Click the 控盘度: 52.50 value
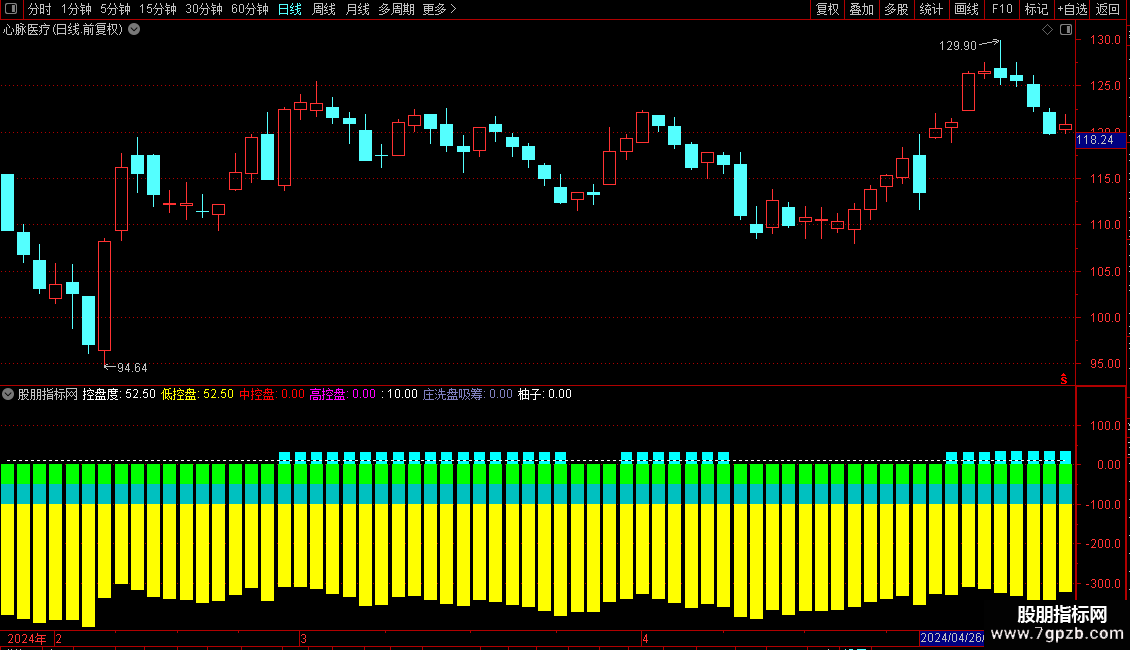This screenshot has width=1130, height=650. tap(119, 394)
